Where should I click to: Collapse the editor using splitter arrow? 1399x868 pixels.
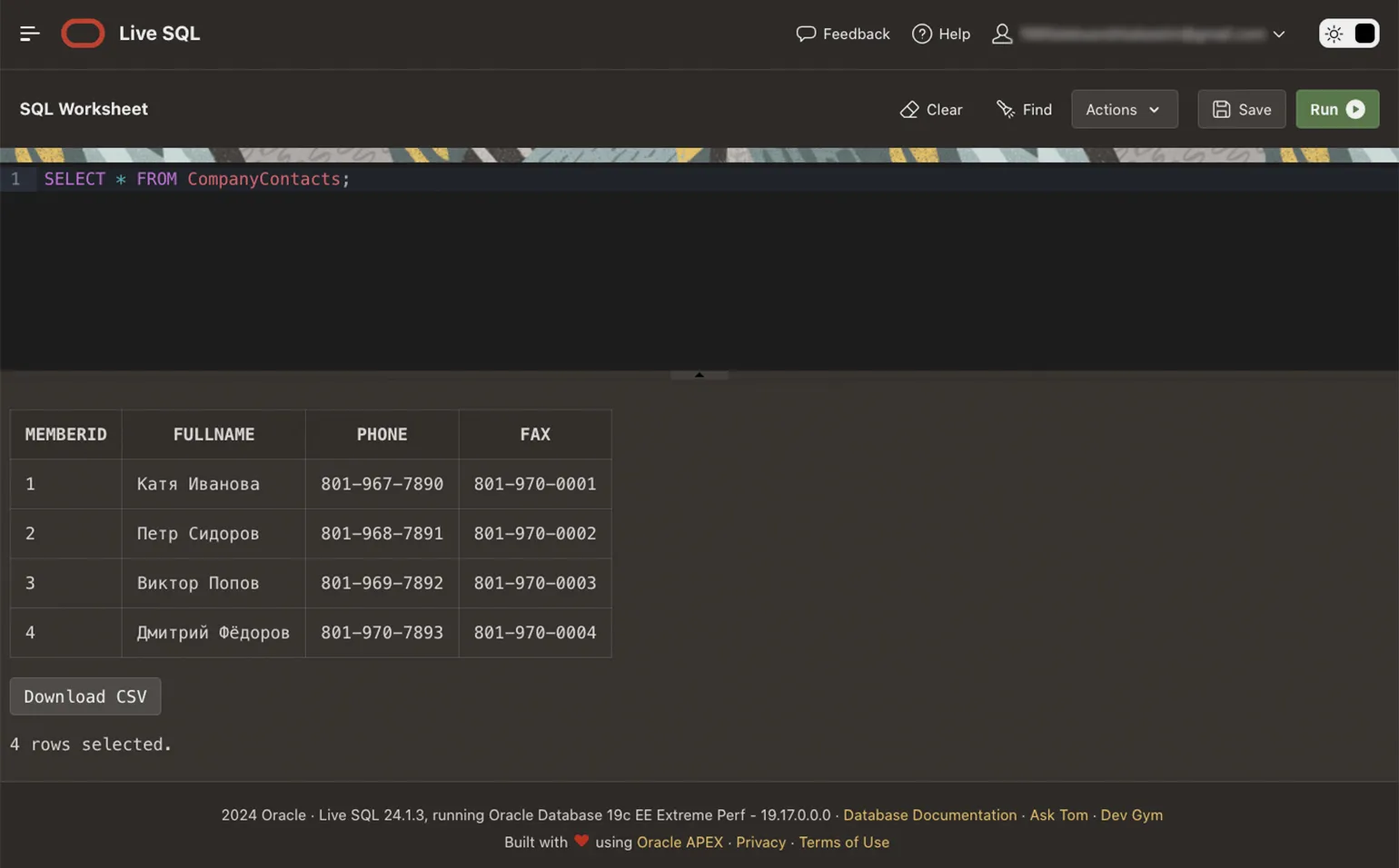pyautogui.click(x=699, y=374)
